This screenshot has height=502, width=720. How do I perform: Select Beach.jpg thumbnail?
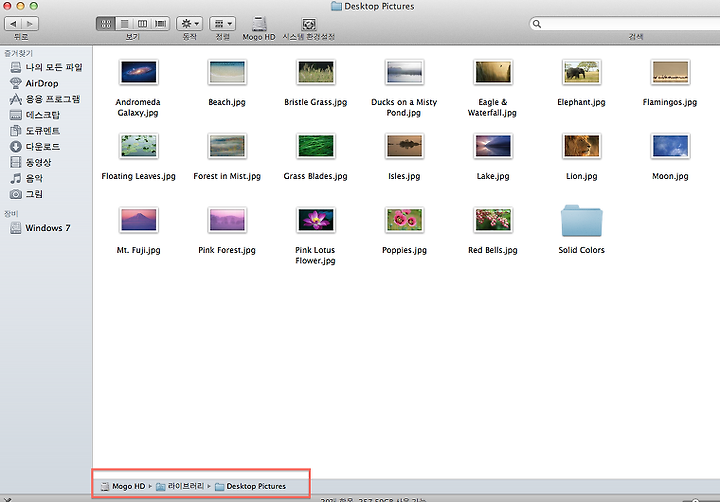click(x=227, y=72)
